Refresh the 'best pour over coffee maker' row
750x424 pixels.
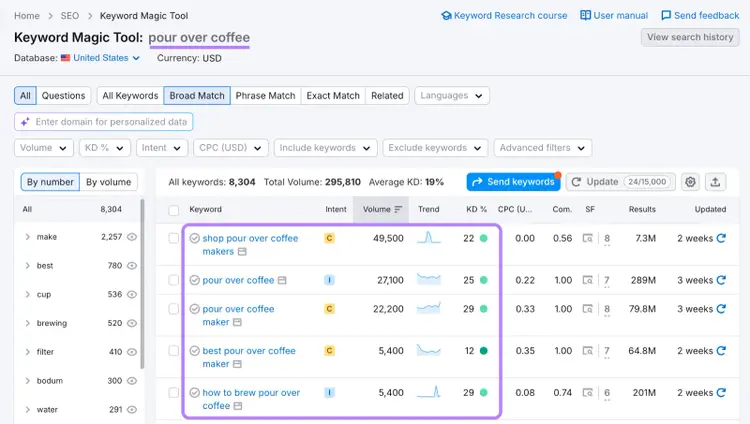click(x=721, y=351)
